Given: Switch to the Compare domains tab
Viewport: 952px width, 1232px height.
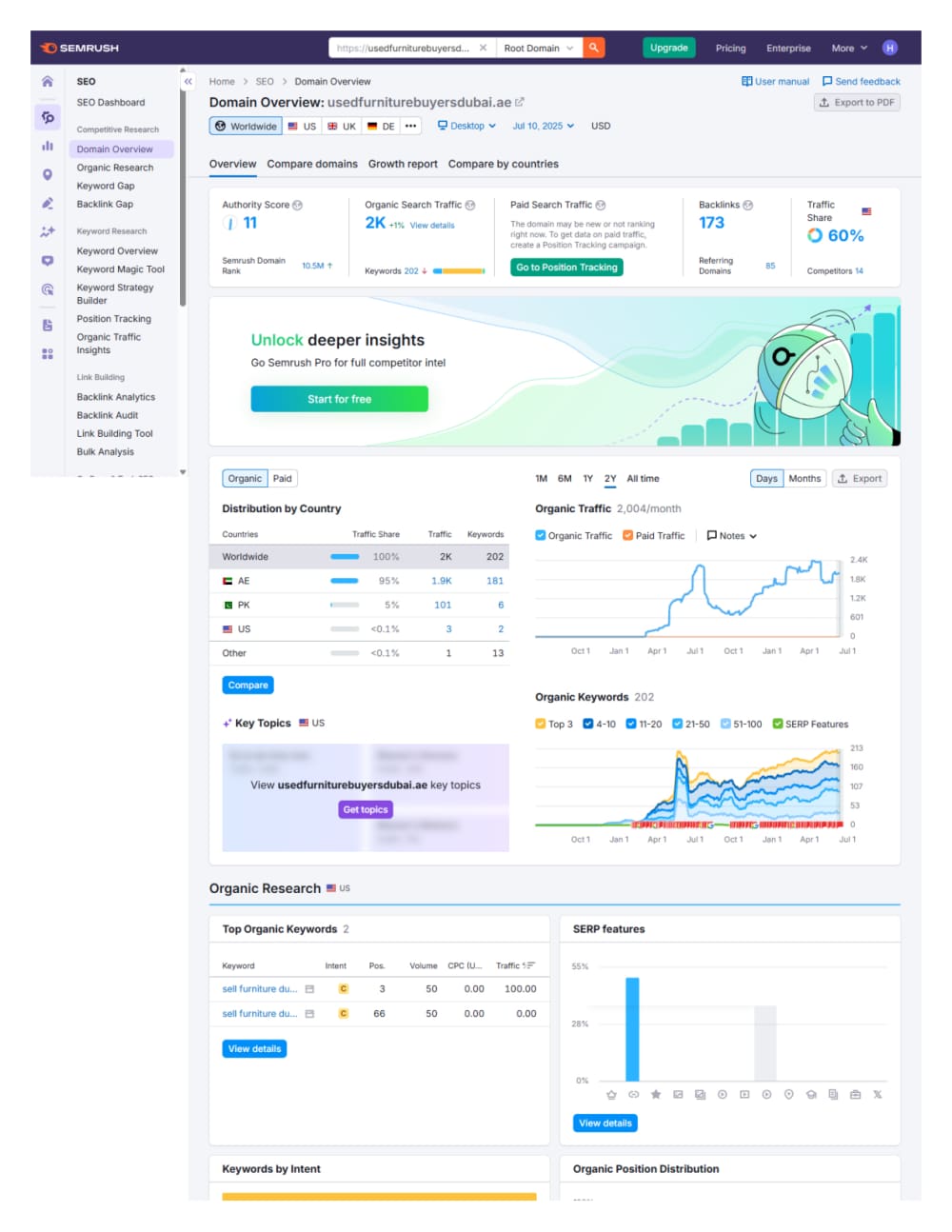Looking at the screenshot, I should [312, 164].
